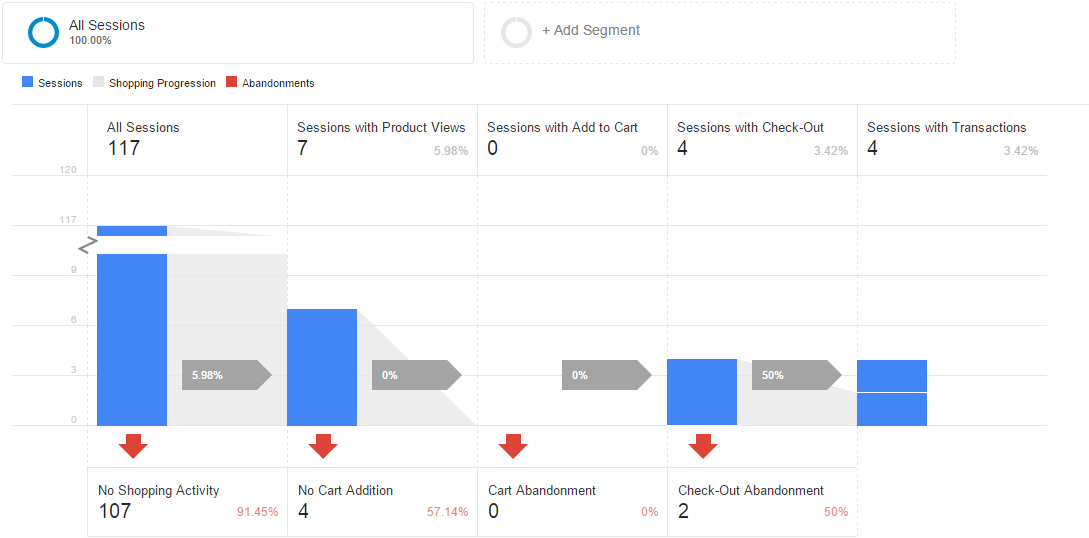Click red abandonment arrow above No Cart Addition
The height and width of the screenshot is (538, 1089).
[323, 446]
